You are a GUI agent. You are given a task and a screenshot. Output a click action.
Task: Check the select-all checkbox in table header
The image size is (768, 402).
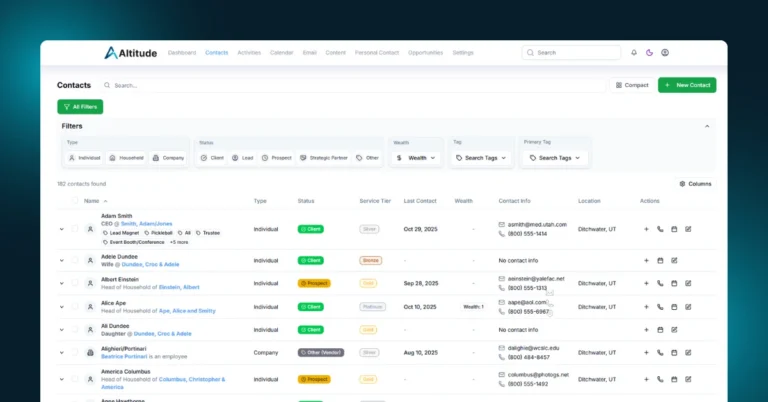point(74,201)
